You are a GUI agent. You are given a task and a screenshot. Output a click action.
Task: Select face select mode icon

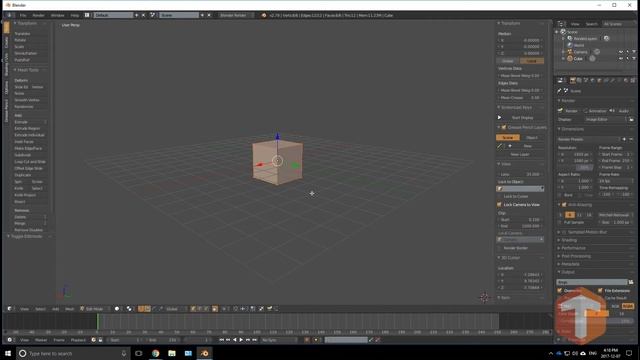tap(207, 309)
